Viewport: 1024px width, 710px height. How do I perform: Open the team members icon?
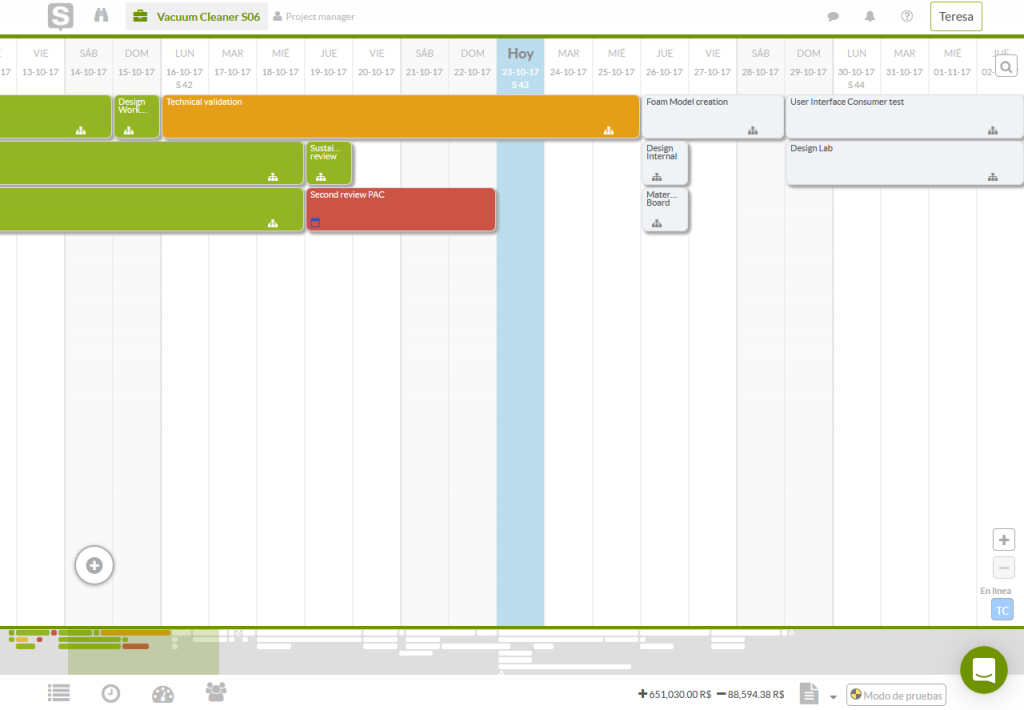tap(216, 692)
